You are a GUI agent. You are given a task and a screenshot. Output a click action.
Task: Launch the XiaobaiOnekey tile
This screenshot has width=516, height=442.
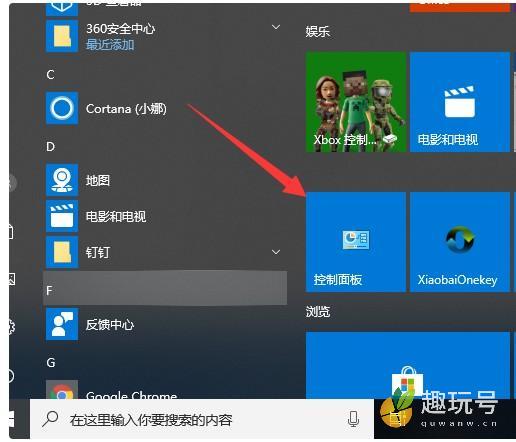click(460, 242)
